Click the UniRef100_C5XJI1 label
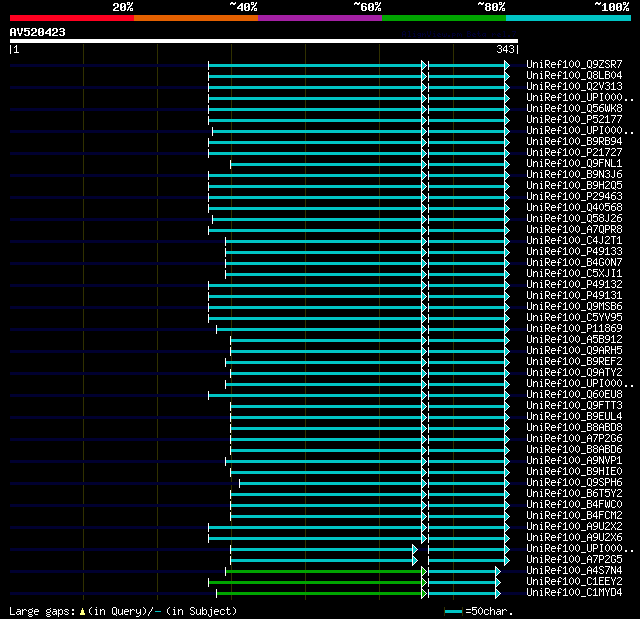This screenshot has height=619, width=640. coord(574,274)
